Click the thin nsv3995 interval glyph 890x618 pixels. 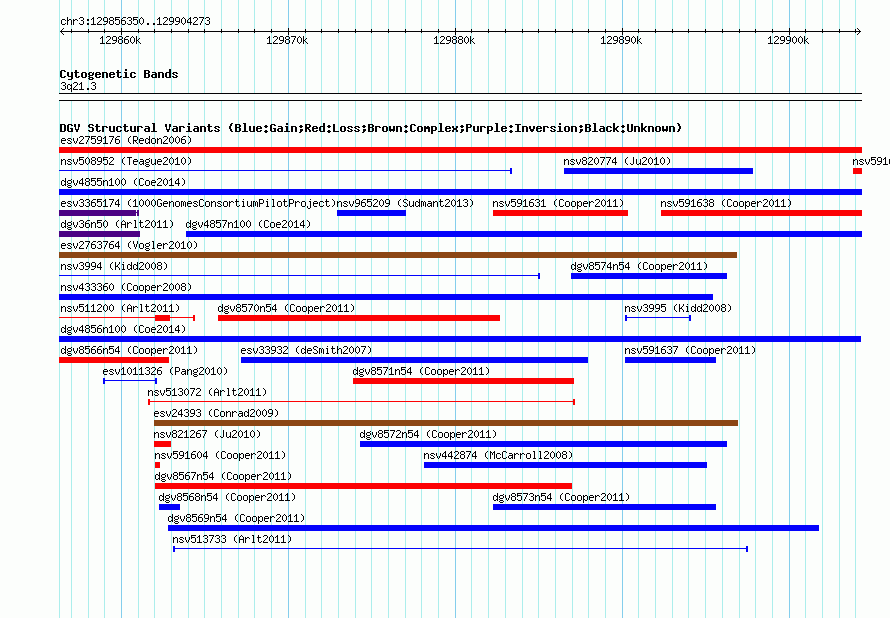tap(658, 318)
